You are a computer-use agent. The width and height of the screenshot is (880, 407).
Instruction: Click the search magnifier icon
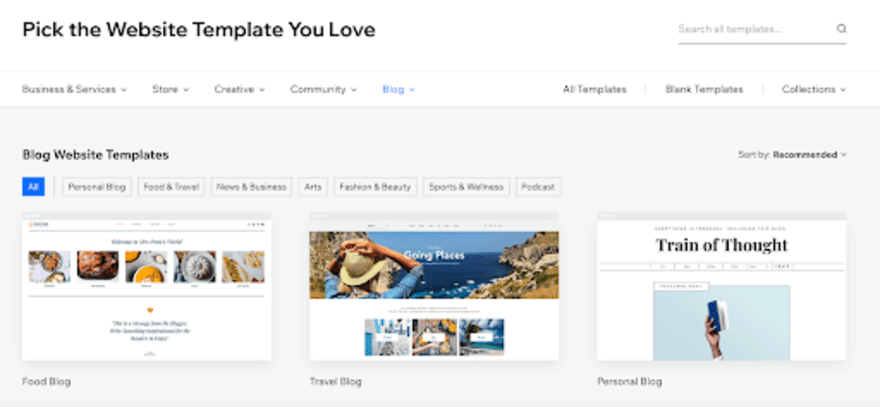(841, 29)
